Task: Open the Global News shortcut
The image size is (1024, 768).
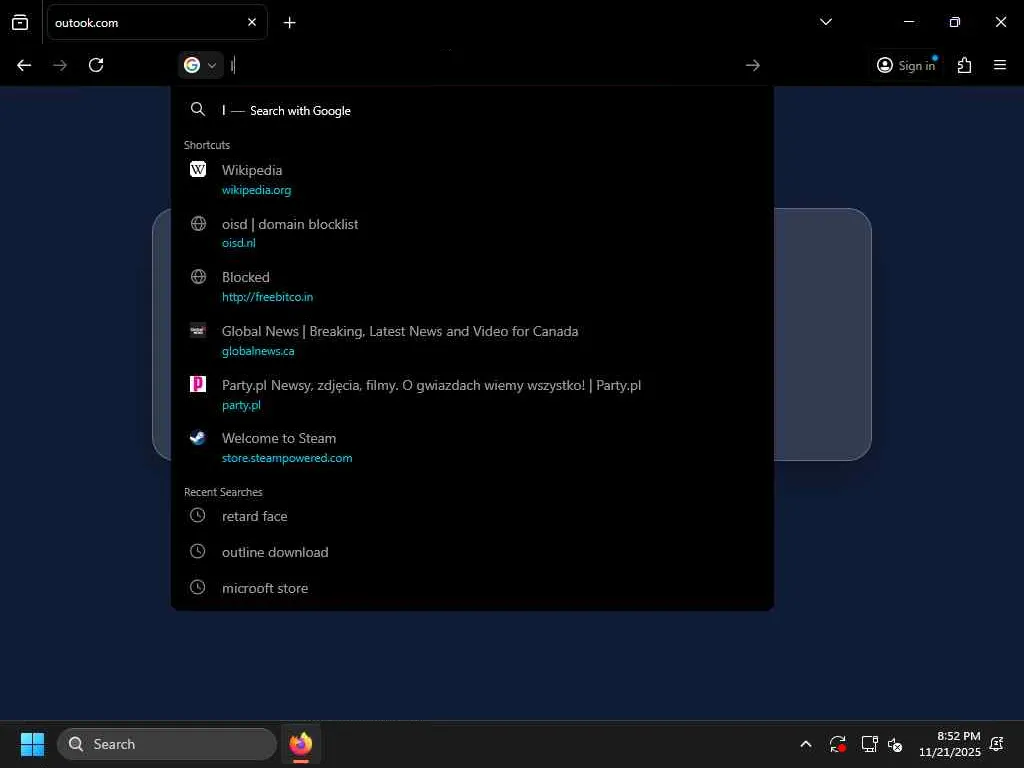Action: (x=472, y=340)
